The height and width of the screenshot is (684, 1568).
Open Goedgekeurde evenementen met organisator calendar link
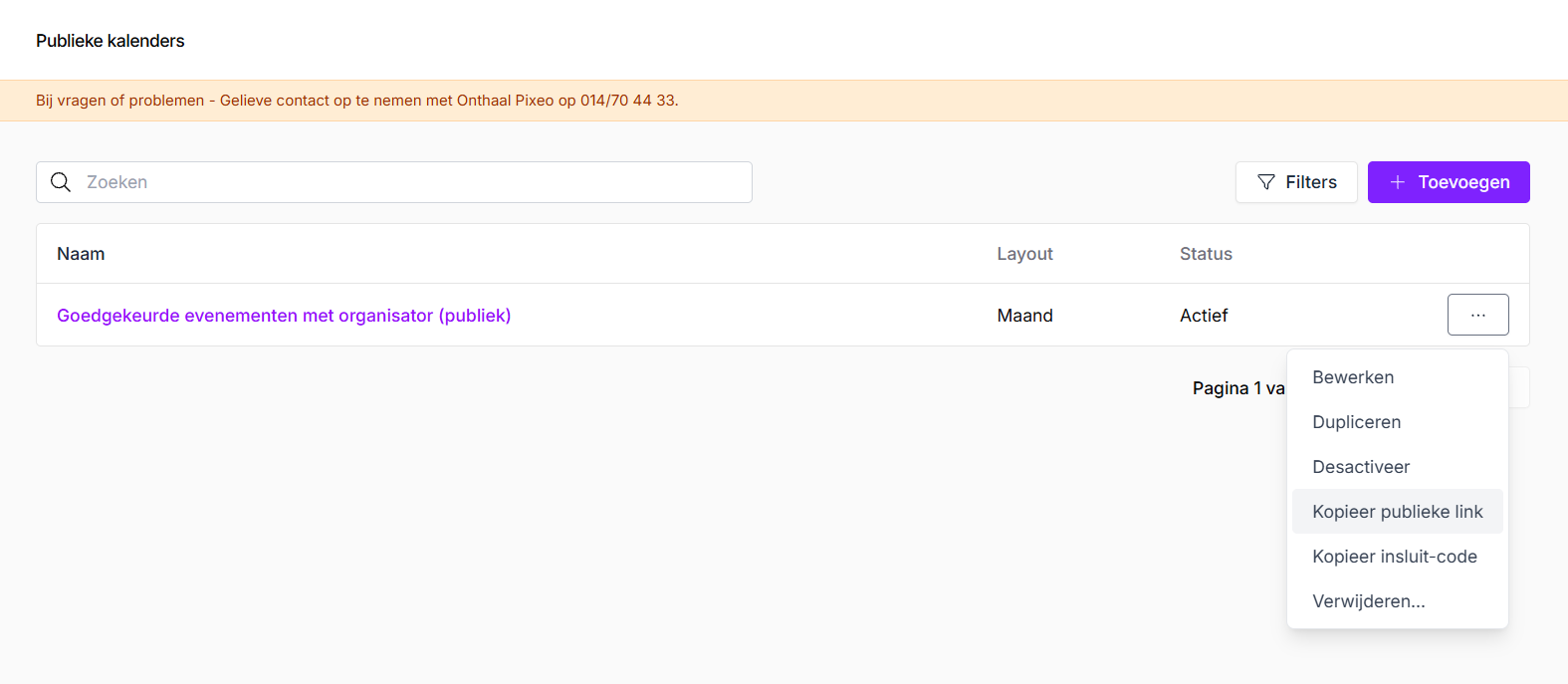284,316
